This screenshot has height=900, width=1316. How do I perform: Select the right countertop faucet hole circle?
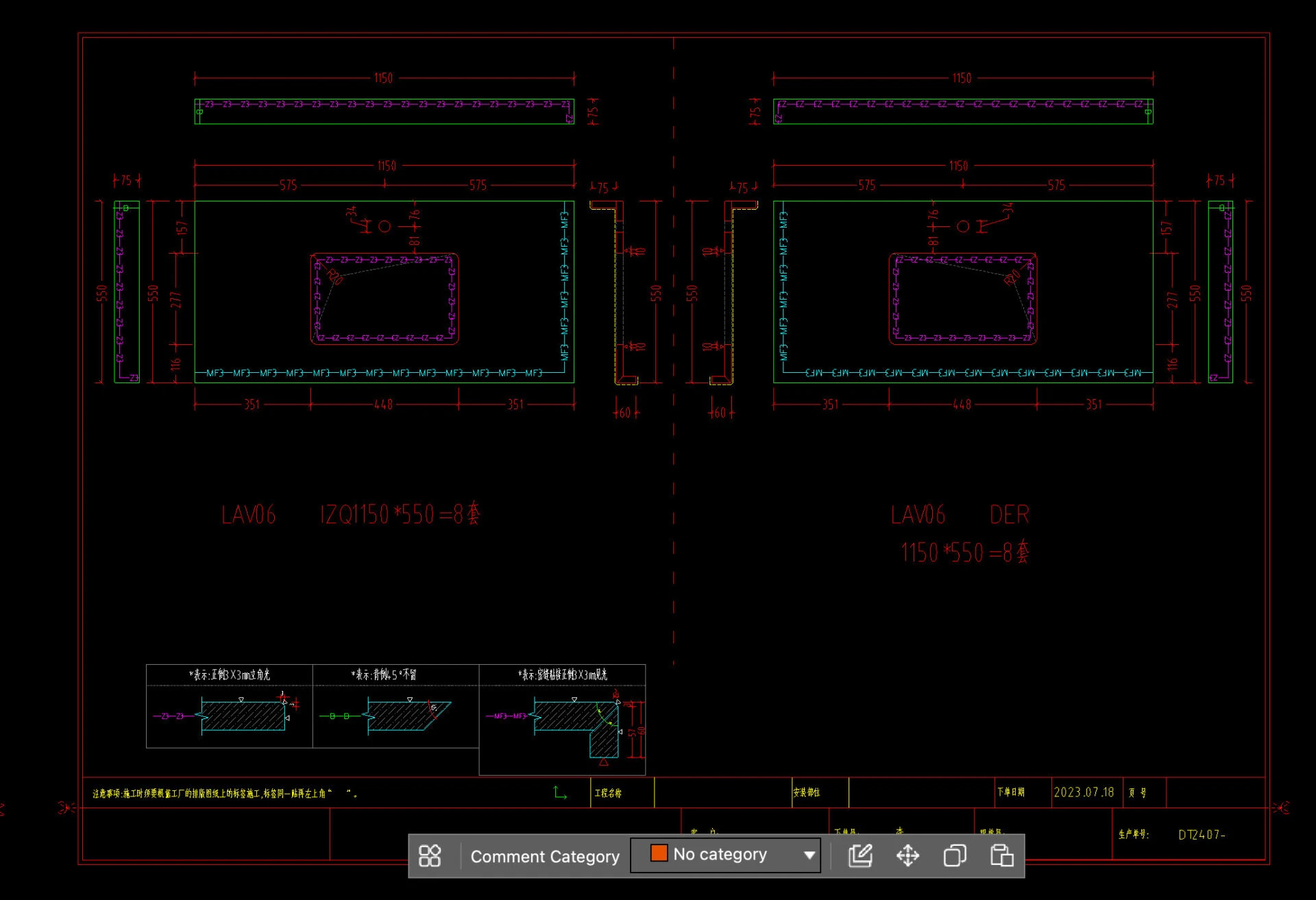coord(963,226)
